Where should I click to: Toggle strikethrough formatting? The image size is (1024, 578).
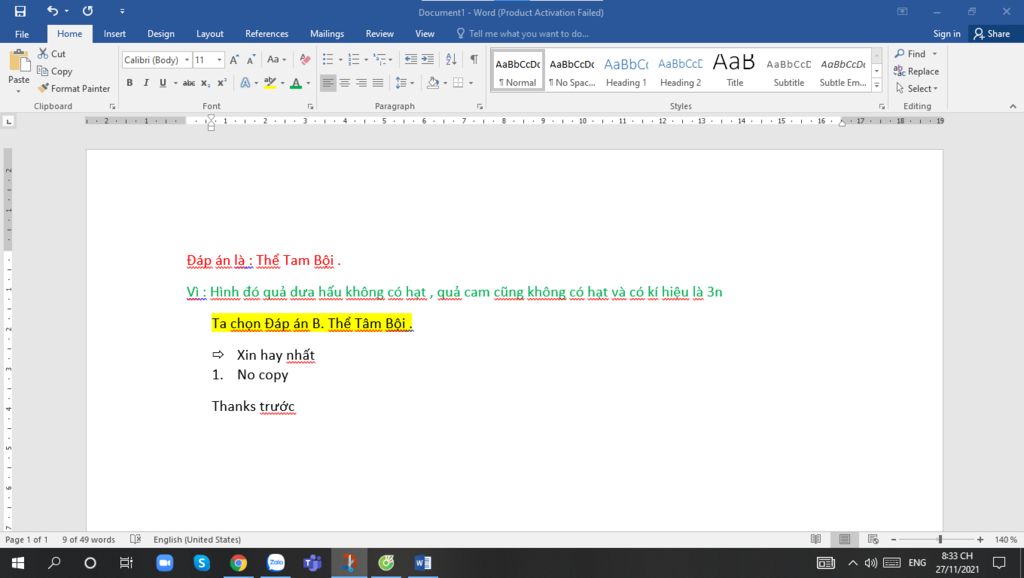point(189,83)
